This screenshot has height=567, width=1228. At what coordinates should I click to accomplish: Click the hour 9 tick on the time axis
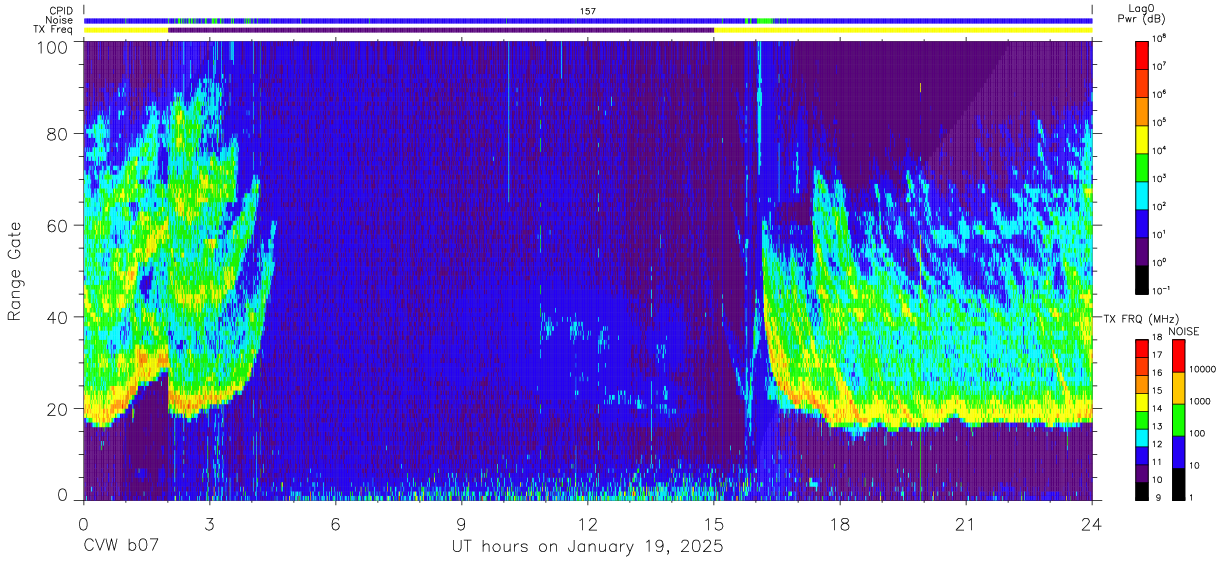[x=462, y=523]
